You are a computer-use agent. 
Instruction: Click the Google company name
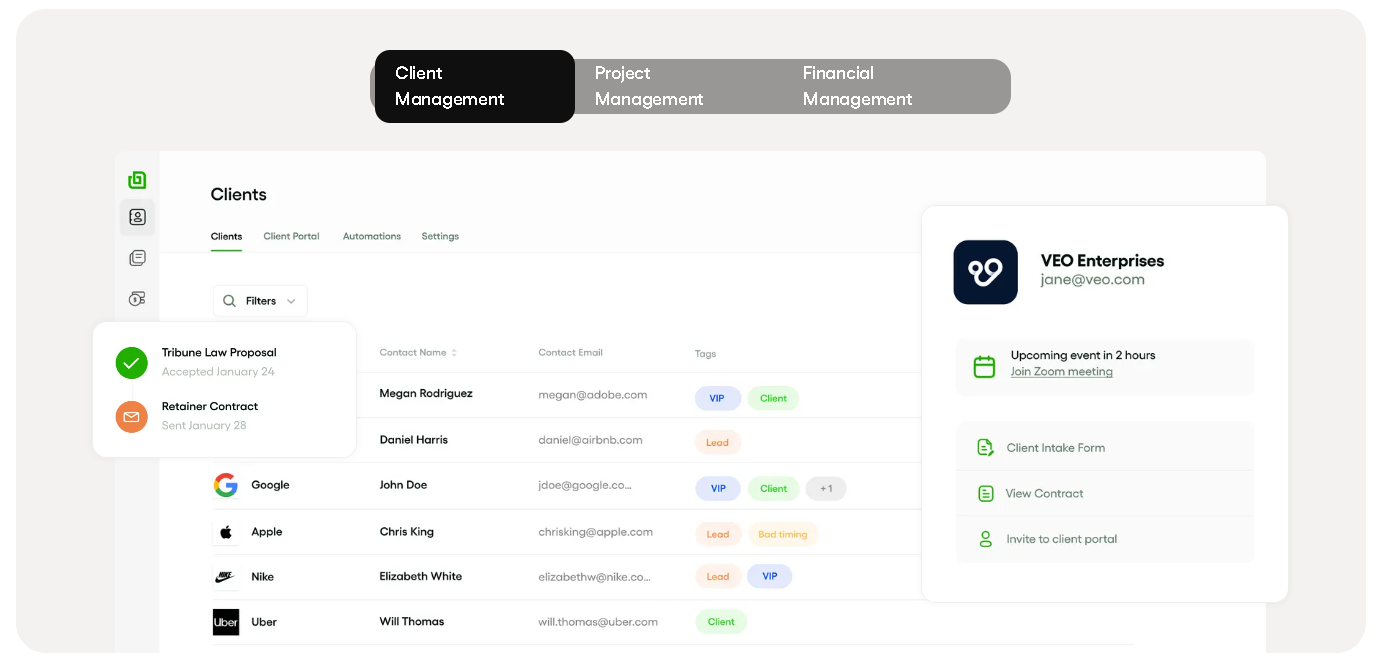tap(270, 485)
